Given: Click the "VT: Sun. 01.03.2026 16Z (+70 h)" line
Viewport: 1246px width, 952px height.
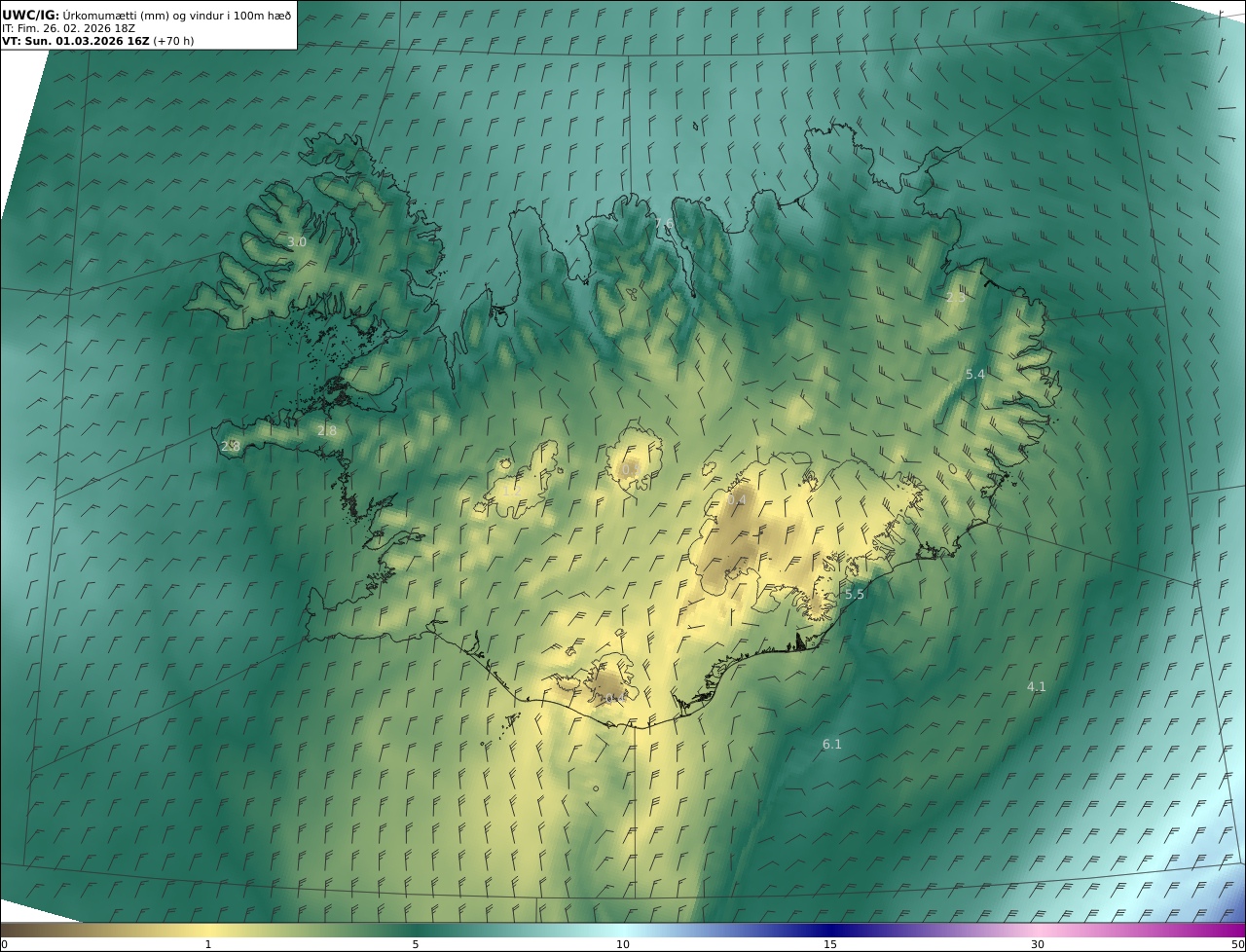Looking at the screenshot, I should [97, 42].
